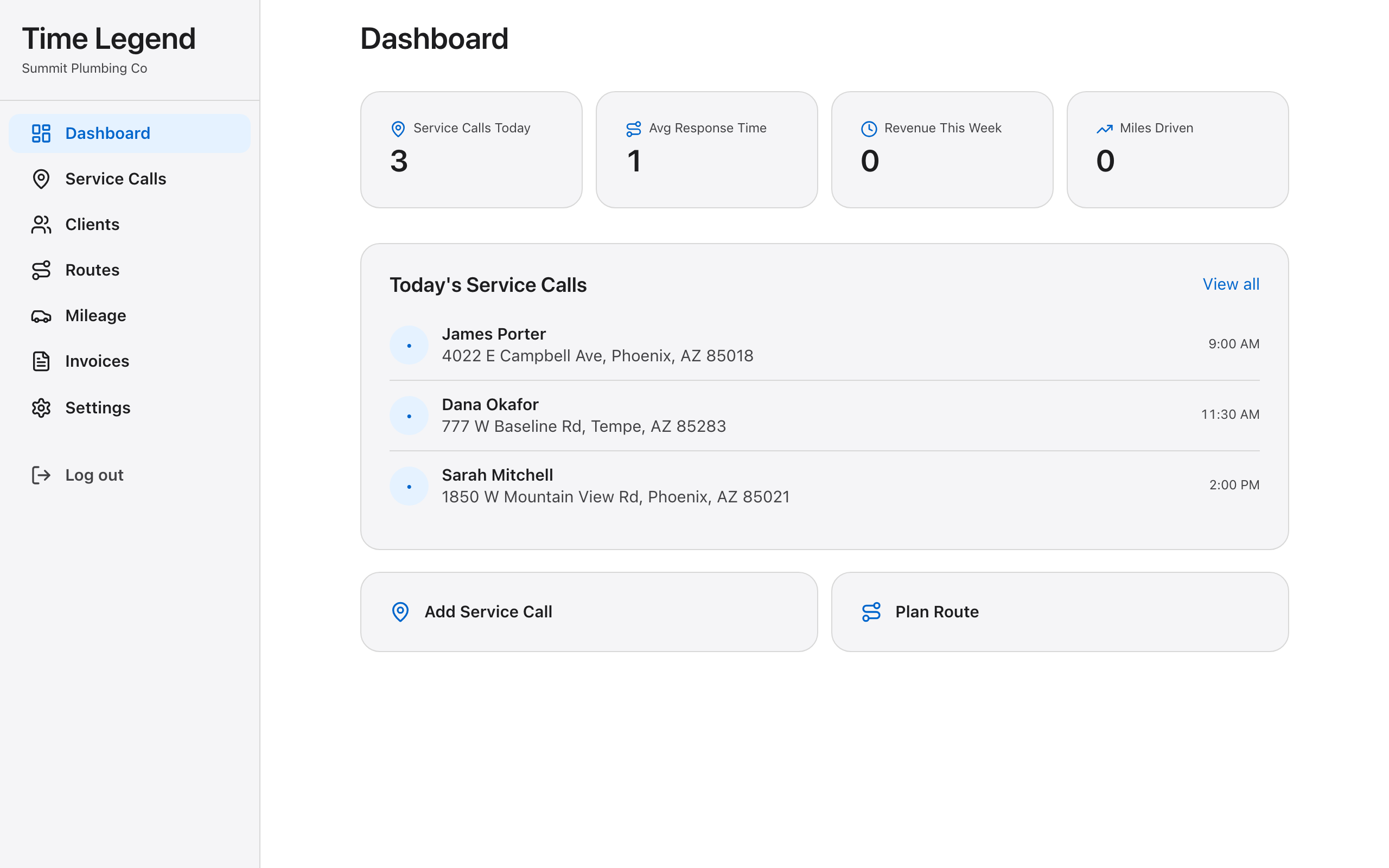The image size is (1389, 868).
Task: Click the Time Legend app title
Action: [x=109, y=39]
